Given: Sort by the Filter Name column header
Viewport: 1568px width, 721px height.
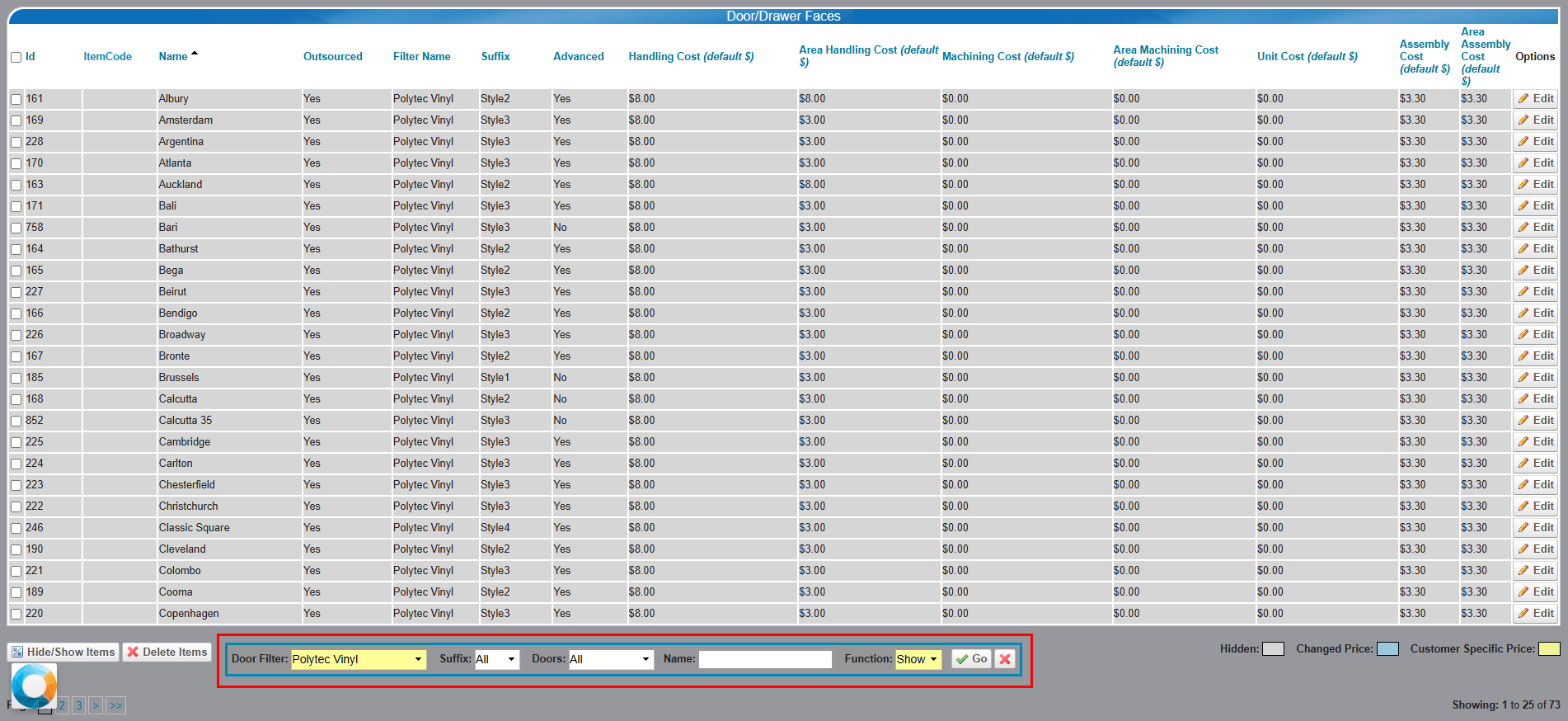Looking at the screenshot, I should [x=422, y=57].
